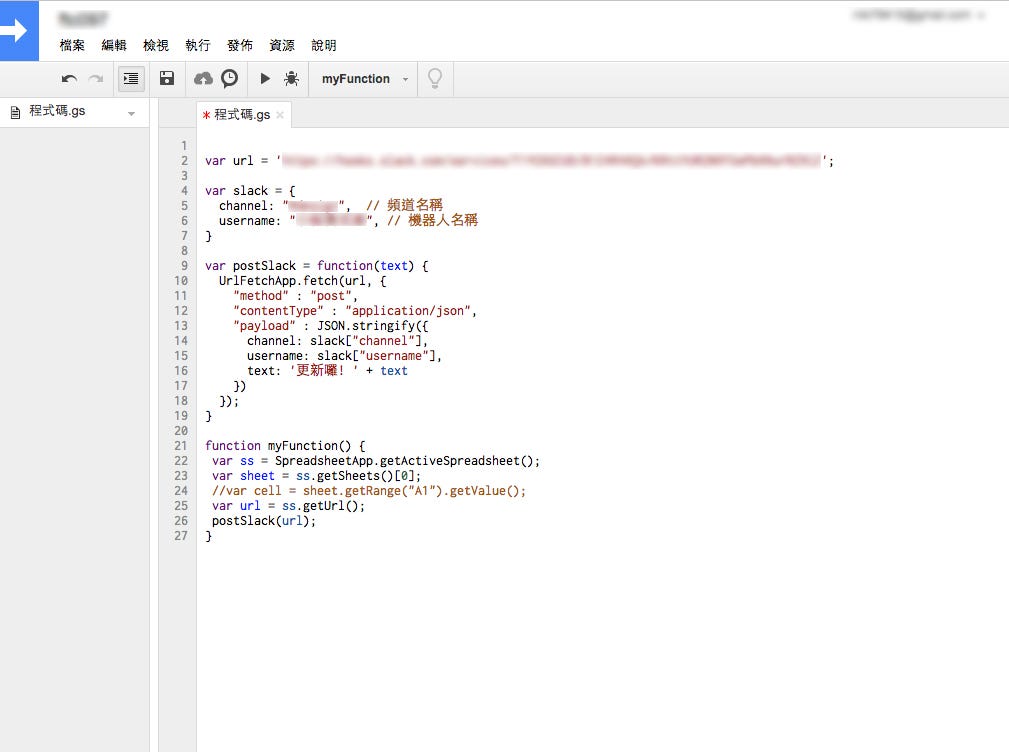Click line number 9 in the gutter
The height and width of the screenshot is (752, 1009).
pyautogui.click(x=184, y=266)
